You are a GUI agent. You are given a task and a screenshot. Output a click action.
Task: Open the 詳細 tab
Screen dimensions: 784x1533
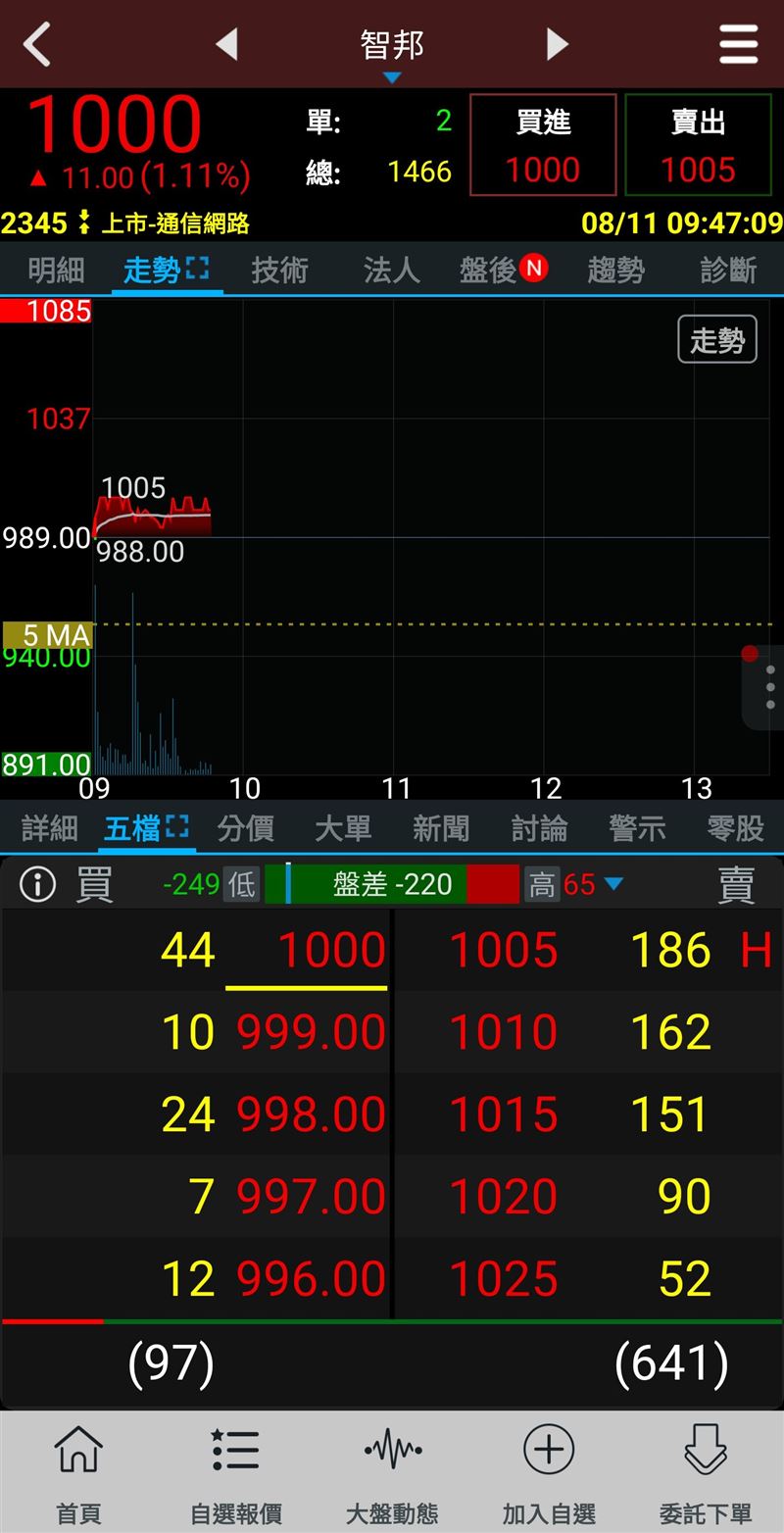49,828
